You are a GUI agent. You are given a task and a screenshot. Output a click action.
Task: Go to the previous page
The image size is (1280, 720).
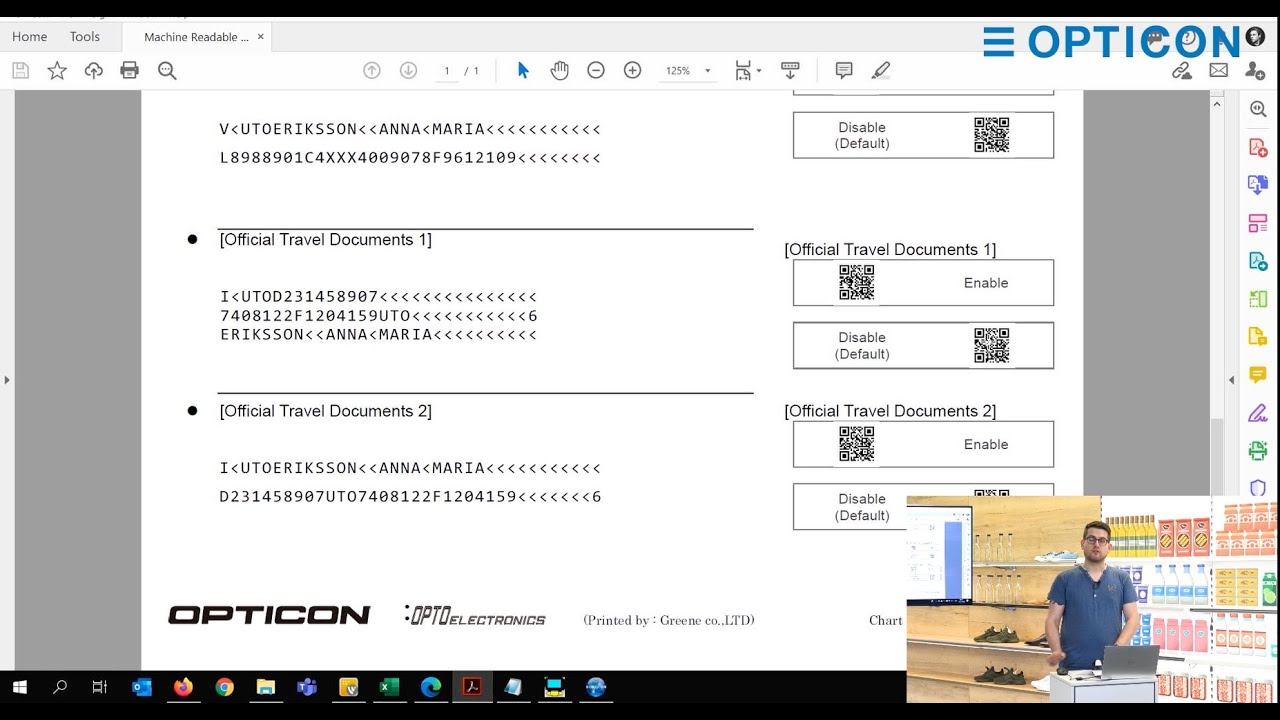pos(372,70)
